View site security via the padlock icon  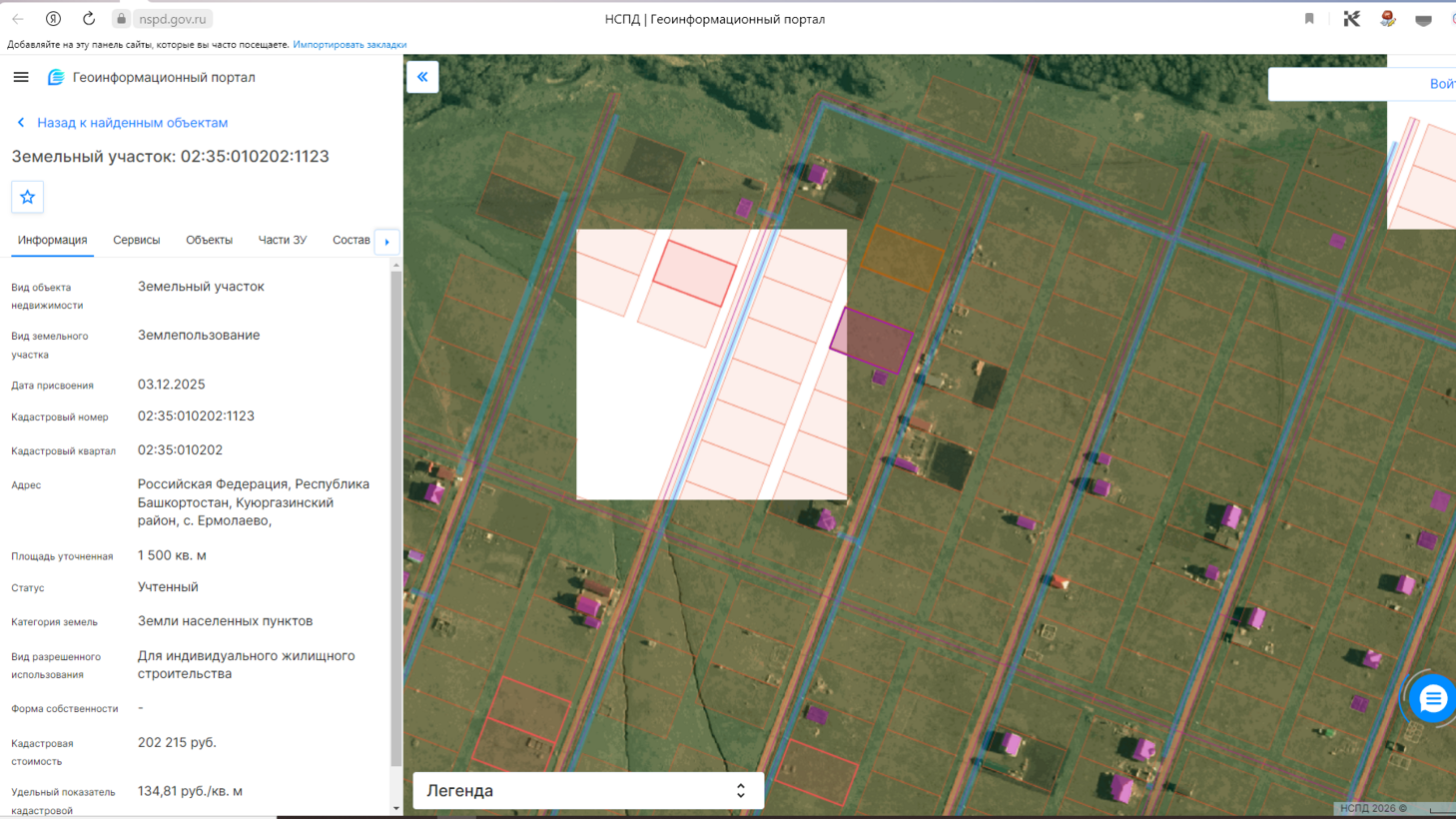122,19
